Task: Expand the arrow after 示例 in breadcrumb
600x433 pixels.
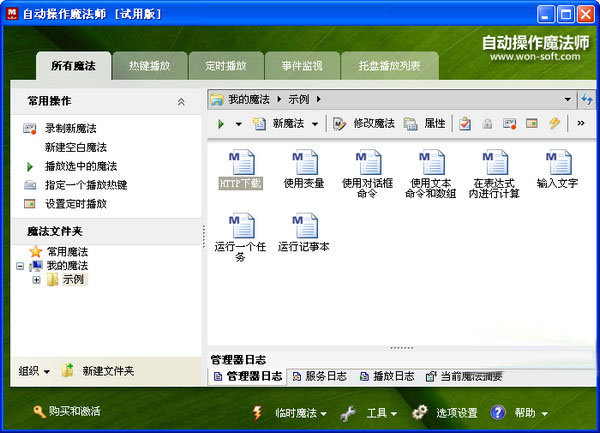Action: (x=318, y=99)
